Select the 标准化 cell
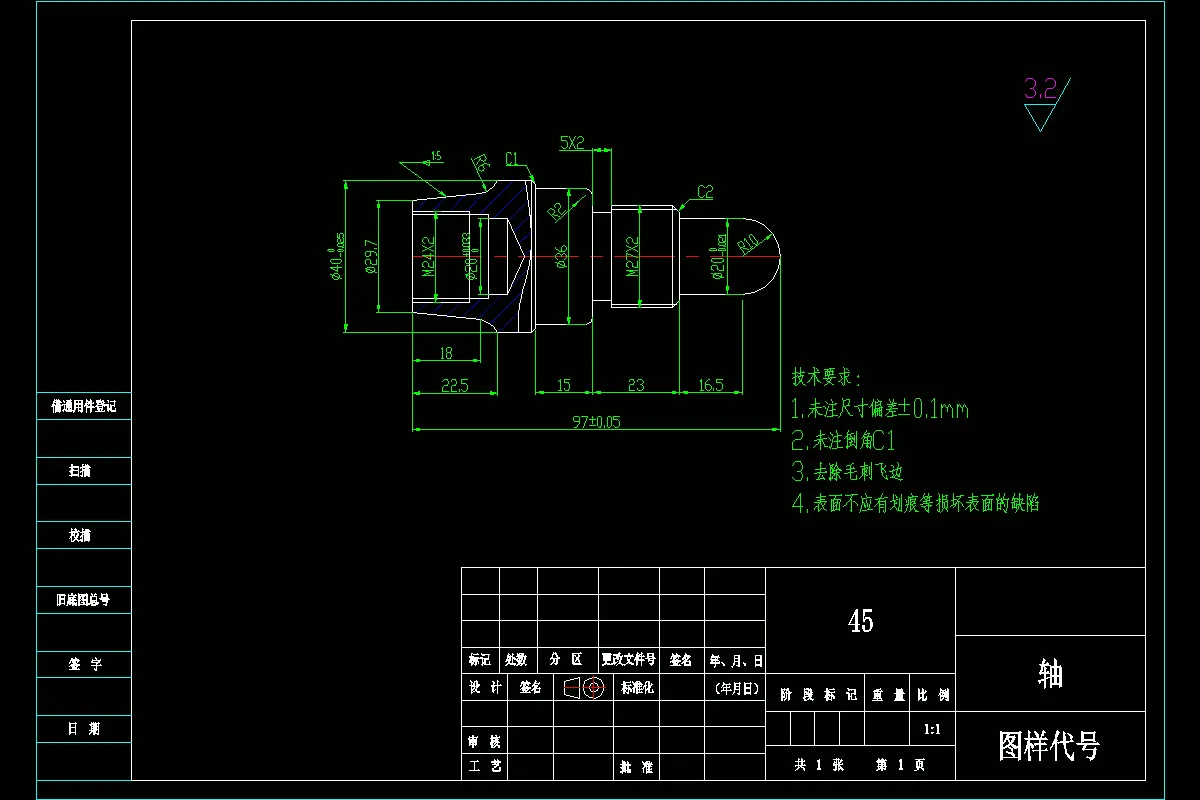Viewport: 1200px width, 800px height. (x=637, y=688)
